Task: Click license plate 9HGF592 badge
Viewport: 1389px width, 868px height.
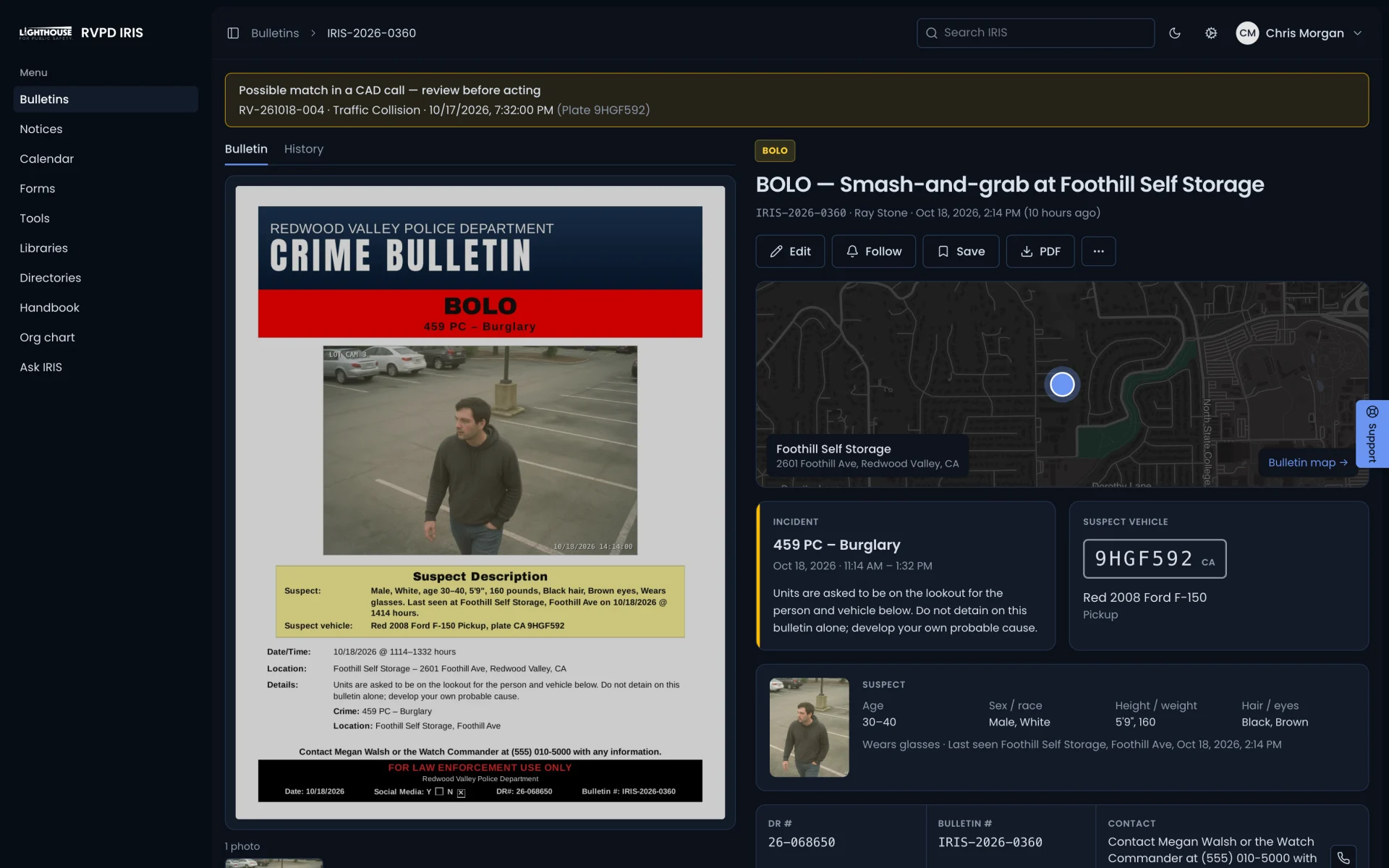Action: pos(1155,558)
